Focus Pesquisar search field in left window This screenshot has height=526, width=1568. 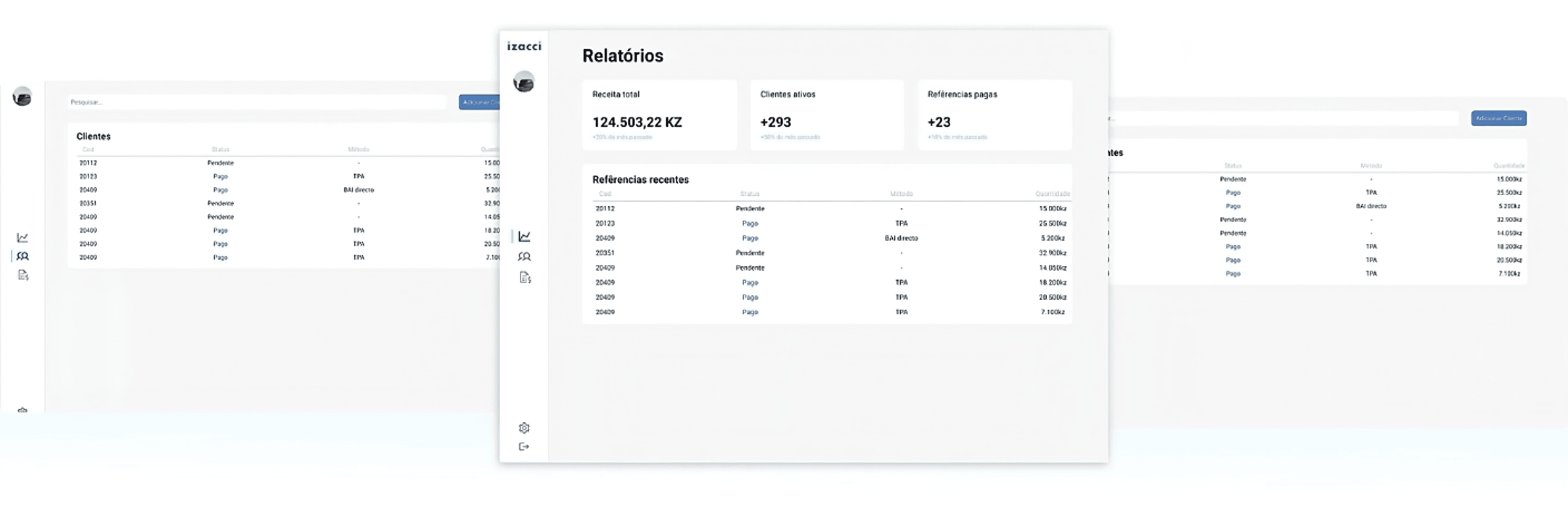[x=257, y=102]
